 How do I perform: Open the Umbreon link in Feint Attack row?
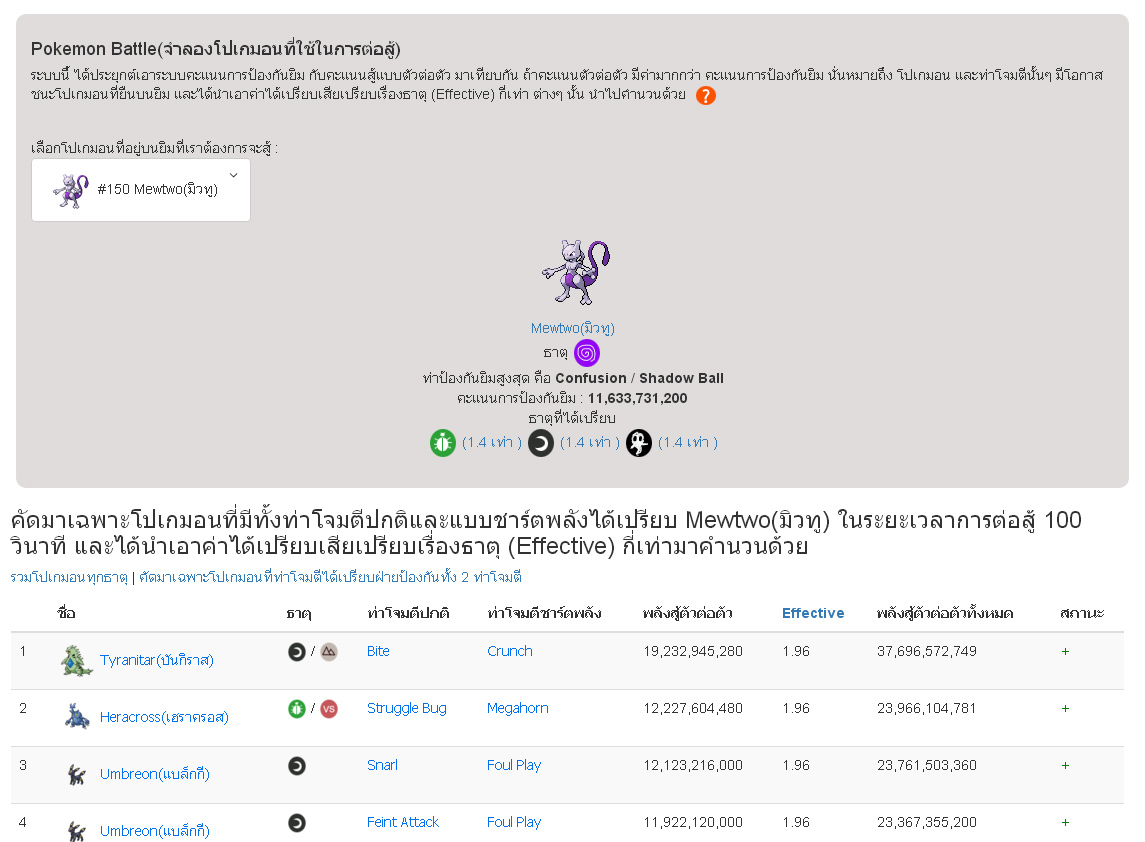154,831
